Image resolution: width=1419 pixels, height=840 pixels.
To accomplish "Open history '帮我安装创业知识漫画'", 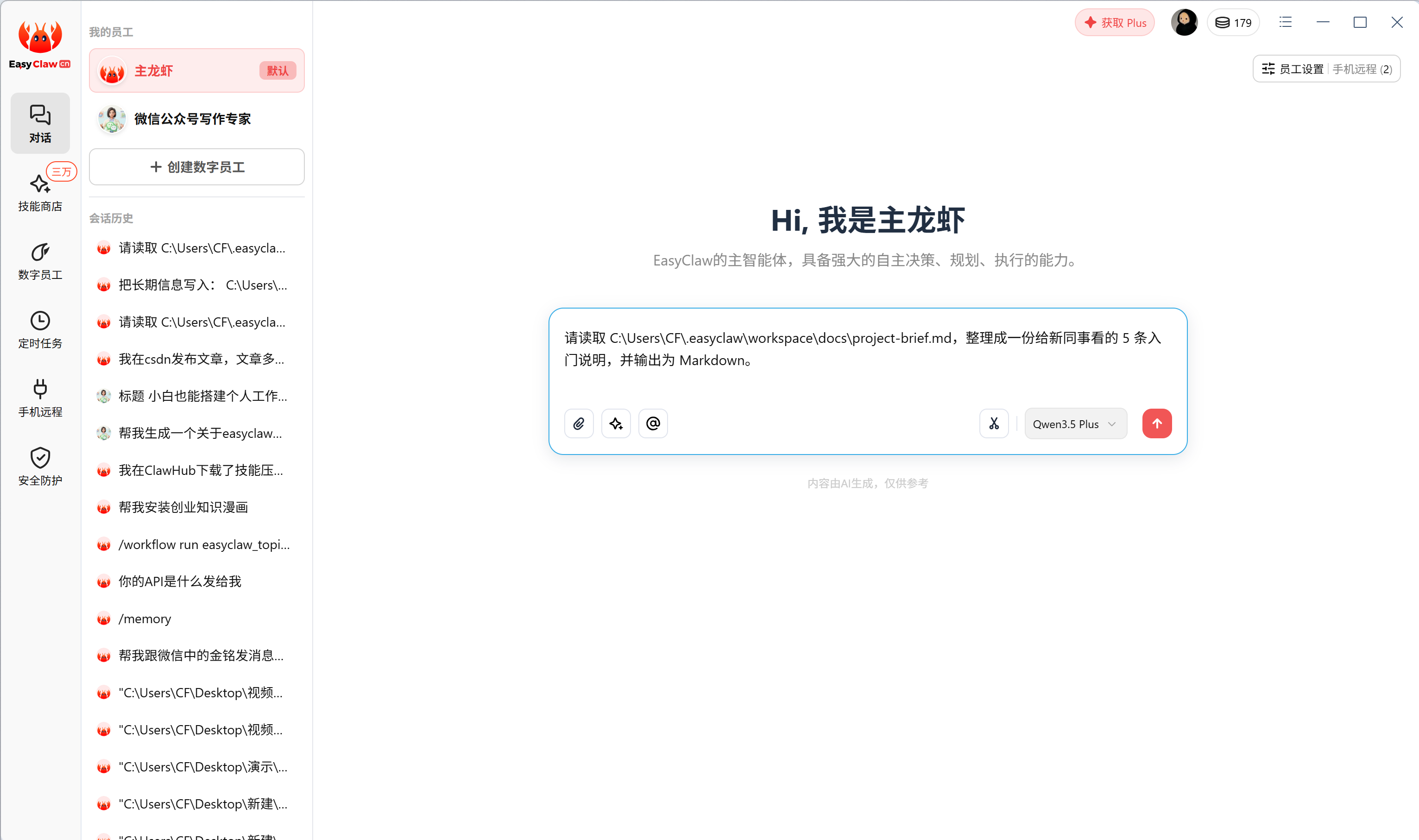I will point(196,507).
